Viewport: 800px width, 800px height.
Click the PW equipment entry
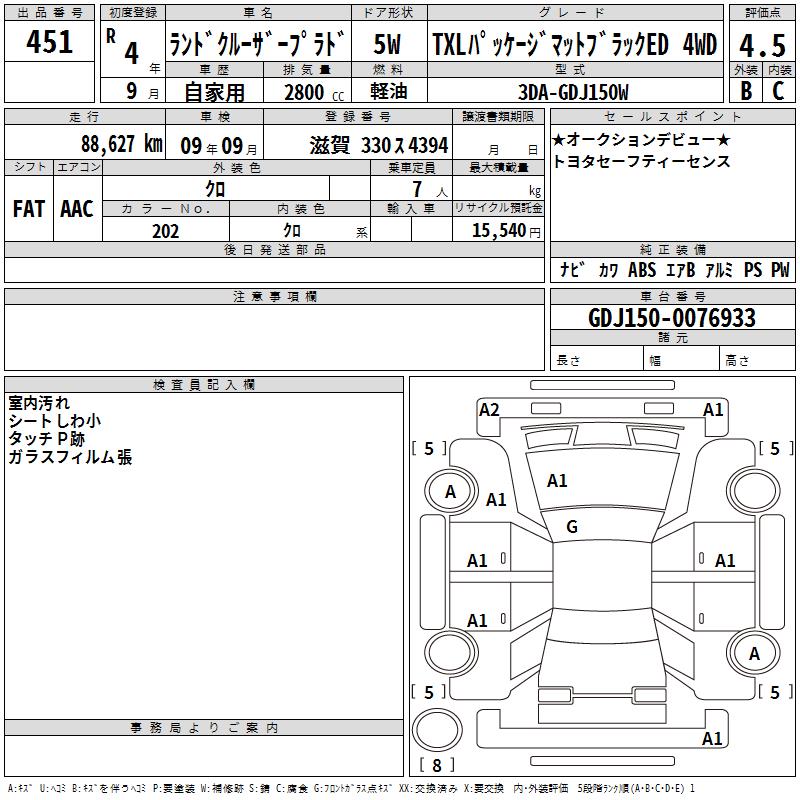click(x=780, y=269)
